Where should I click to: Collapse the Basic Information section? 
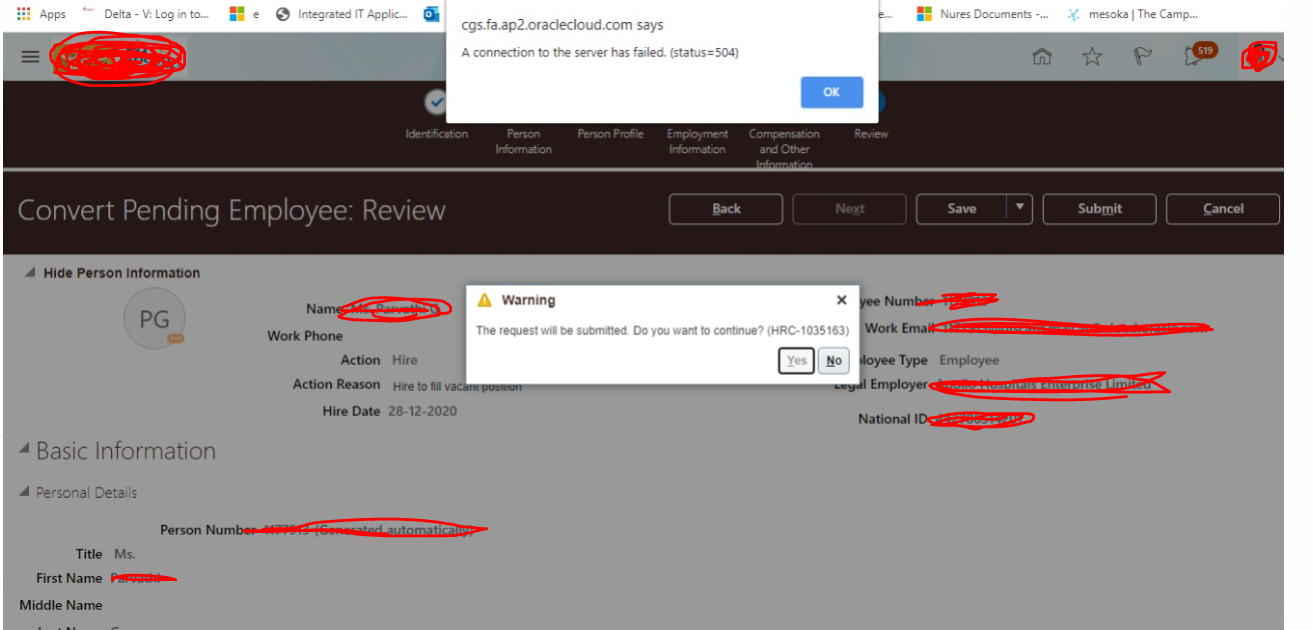tap(22, 450)
